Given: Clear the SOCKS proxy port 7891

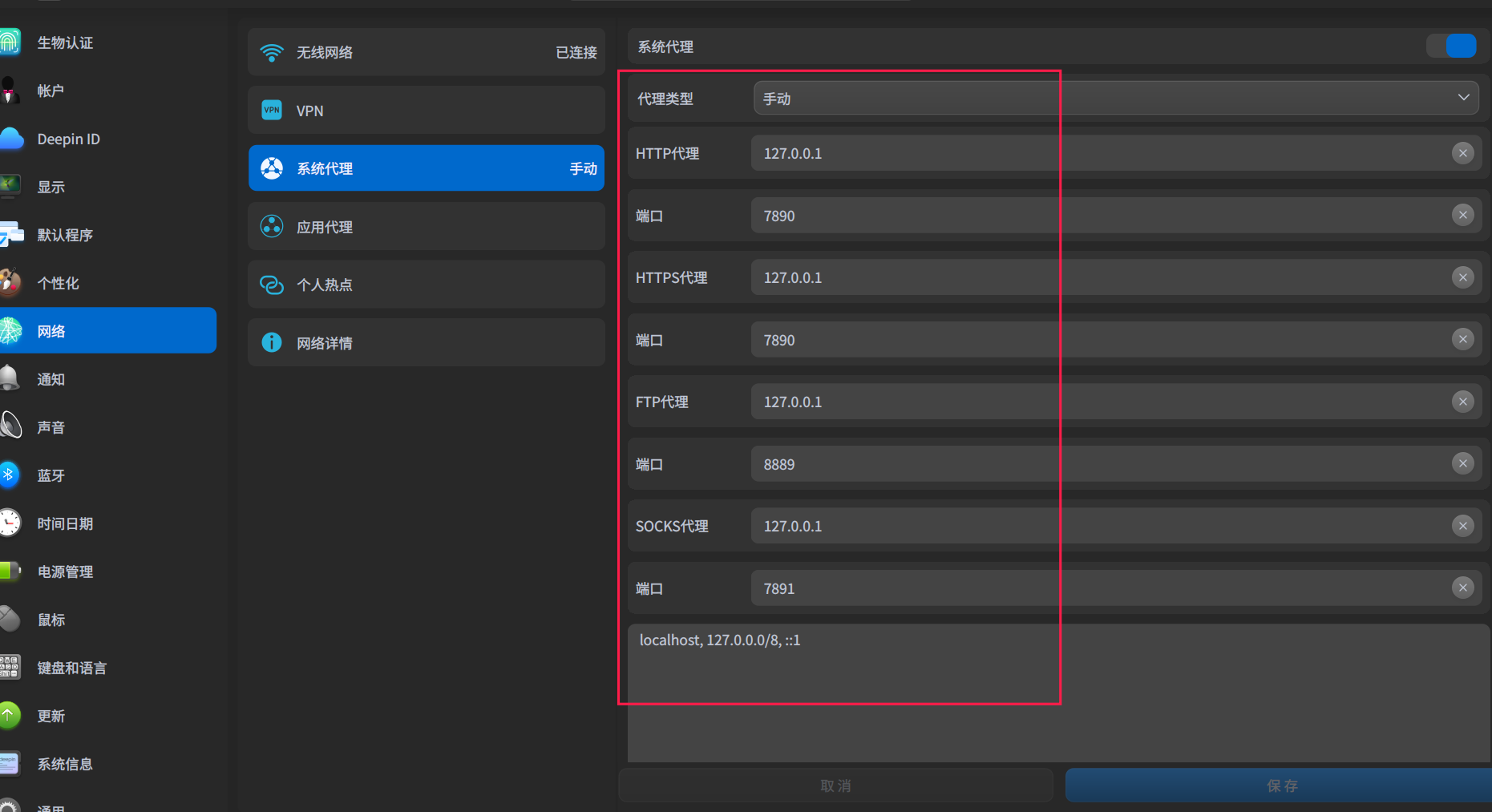Looking at the screenshot, I should tap(1463, 588).
